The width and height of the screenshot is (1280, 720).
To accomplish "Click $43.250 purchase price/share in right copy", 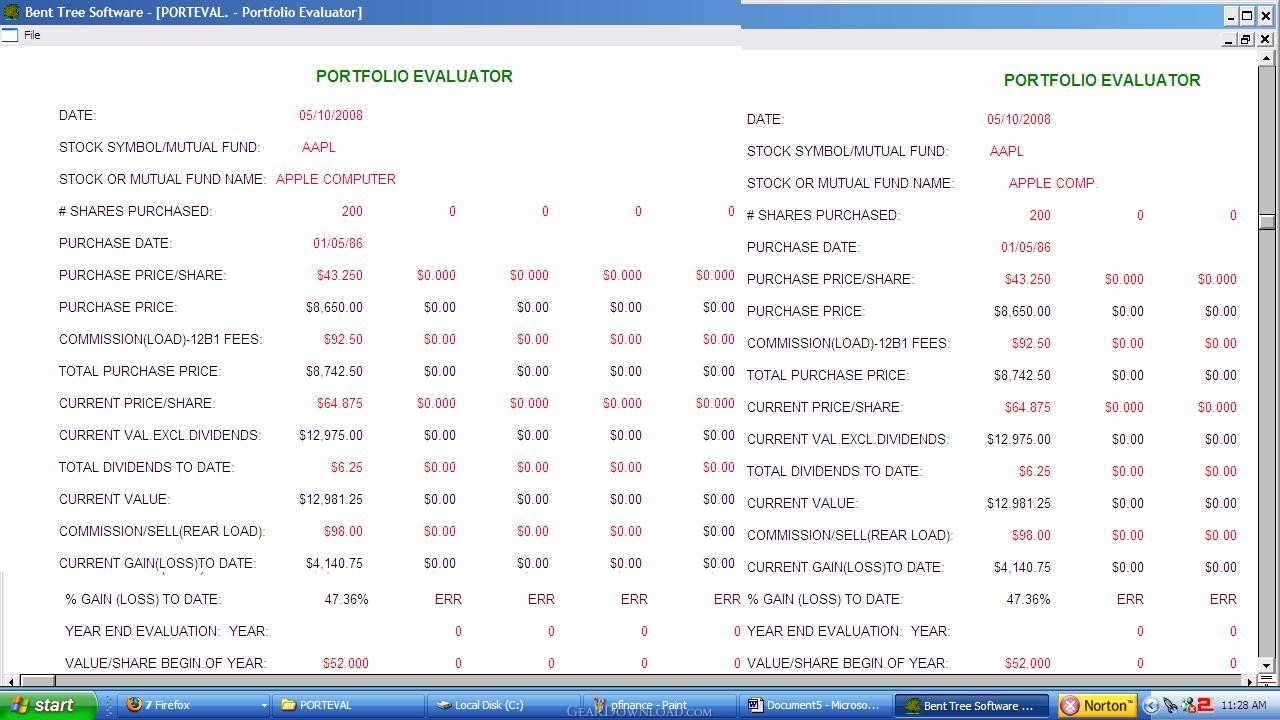I will point(1028,279).
